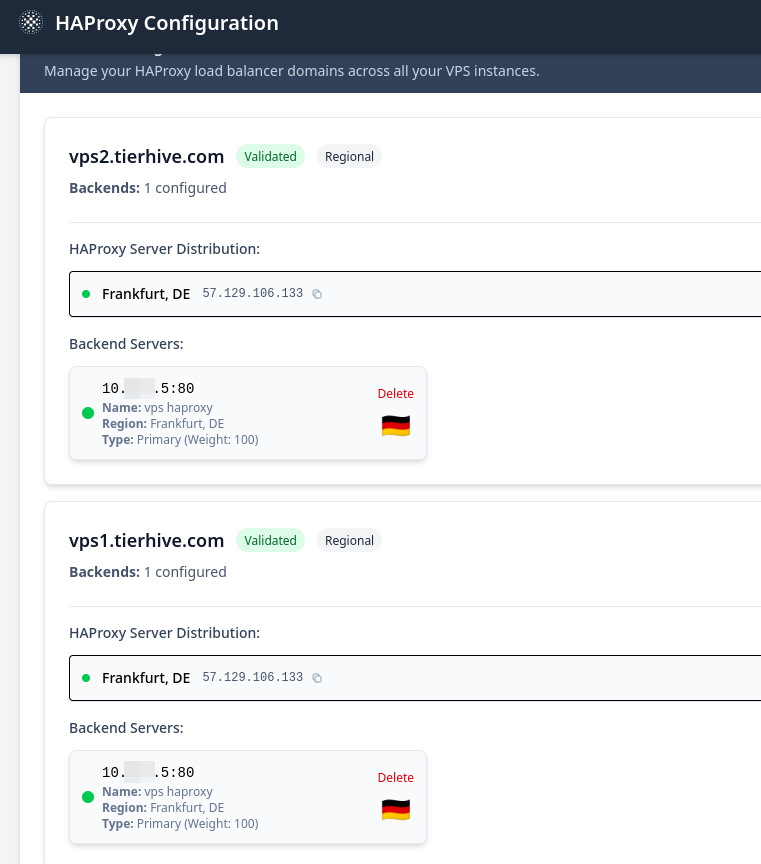The height and width of the screenshot is (864, 761).
Task: Click the Validated badge on vps1.tierhive.com
Action: pos(270,540)
